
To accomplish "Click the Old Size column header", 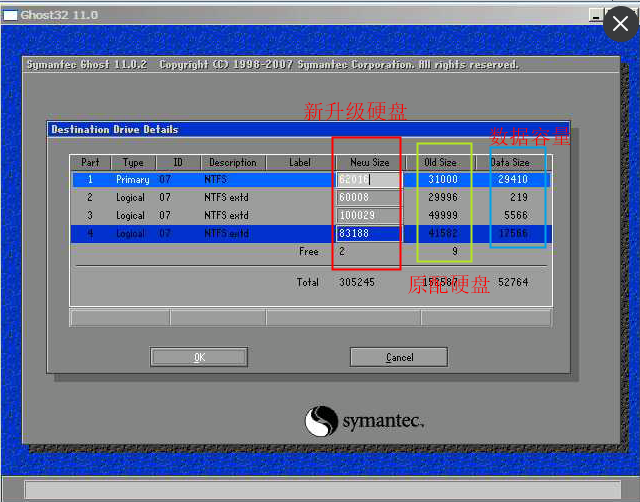I will point(440,162).
